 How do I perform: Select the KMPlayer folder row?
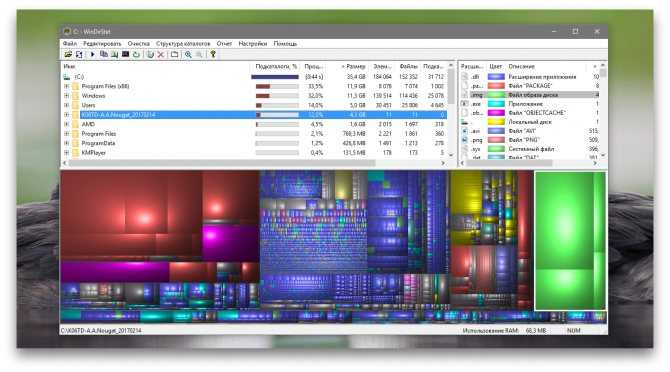[254, 152]
